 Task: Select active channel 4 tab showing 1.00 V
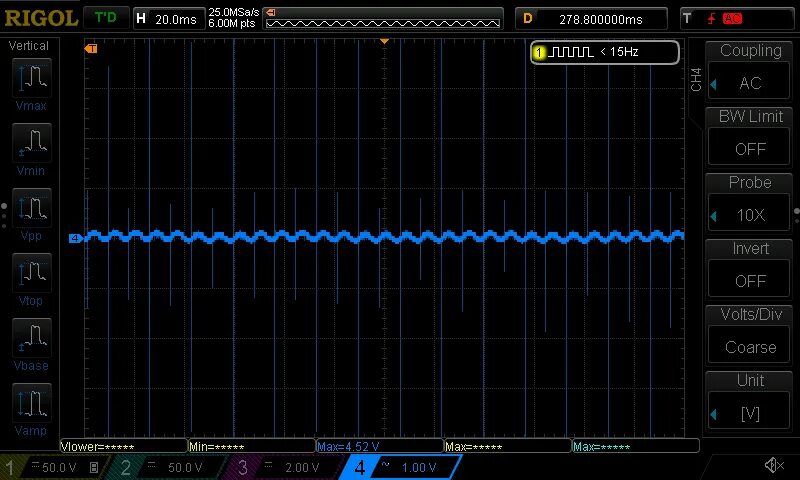point(403,467)
